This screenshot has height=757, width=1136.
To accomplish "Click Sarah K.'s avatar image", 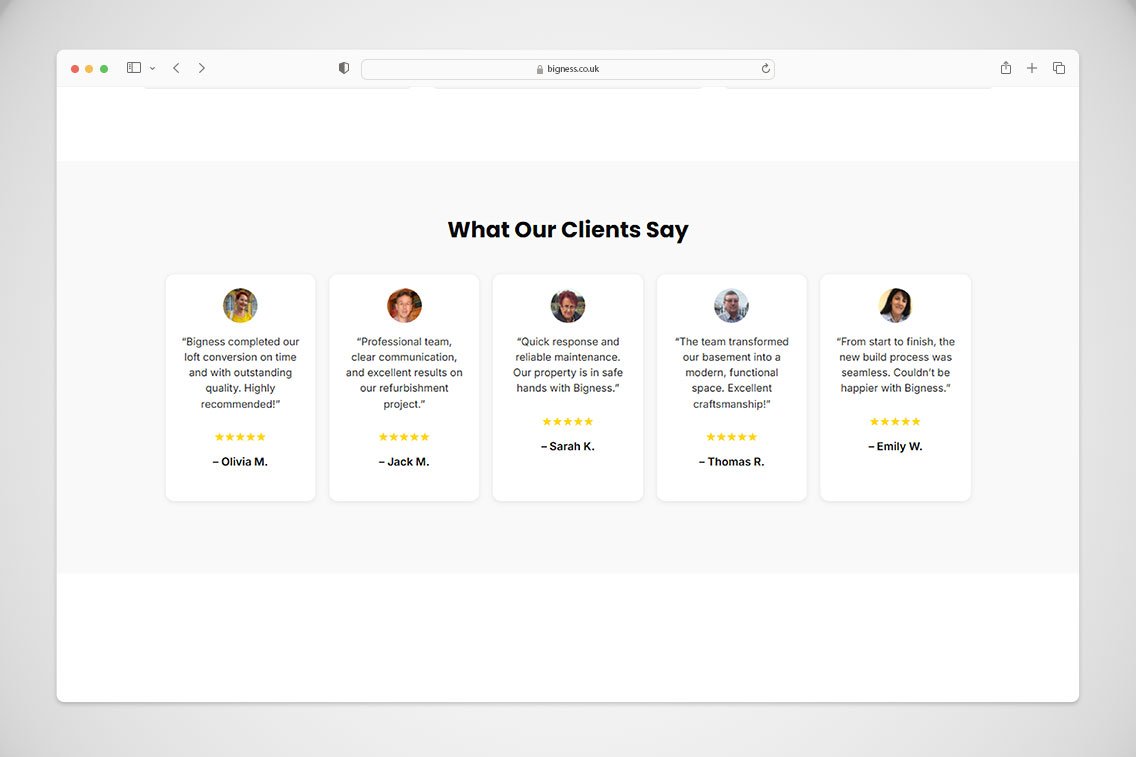I will (x=568, y=305).
